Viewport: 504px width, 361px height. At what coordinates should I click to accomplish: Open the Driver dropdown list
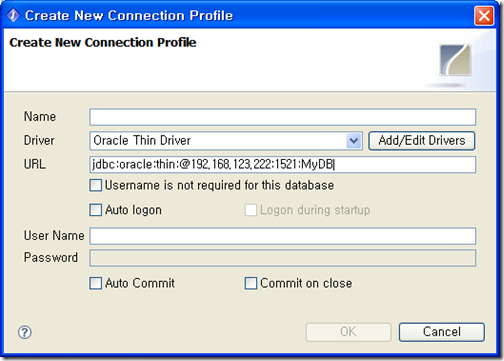tap(354, 141)
